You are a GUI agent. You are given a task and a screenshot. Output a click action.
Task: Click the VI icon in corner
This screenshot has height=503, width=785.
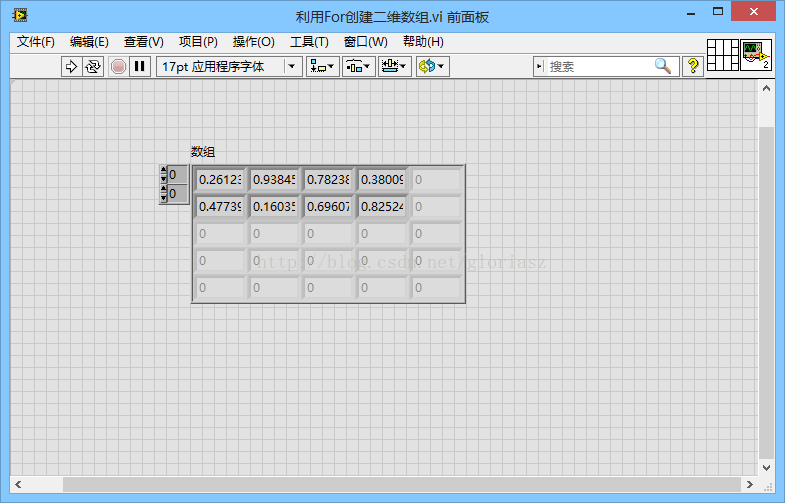[x=755, y=55]
